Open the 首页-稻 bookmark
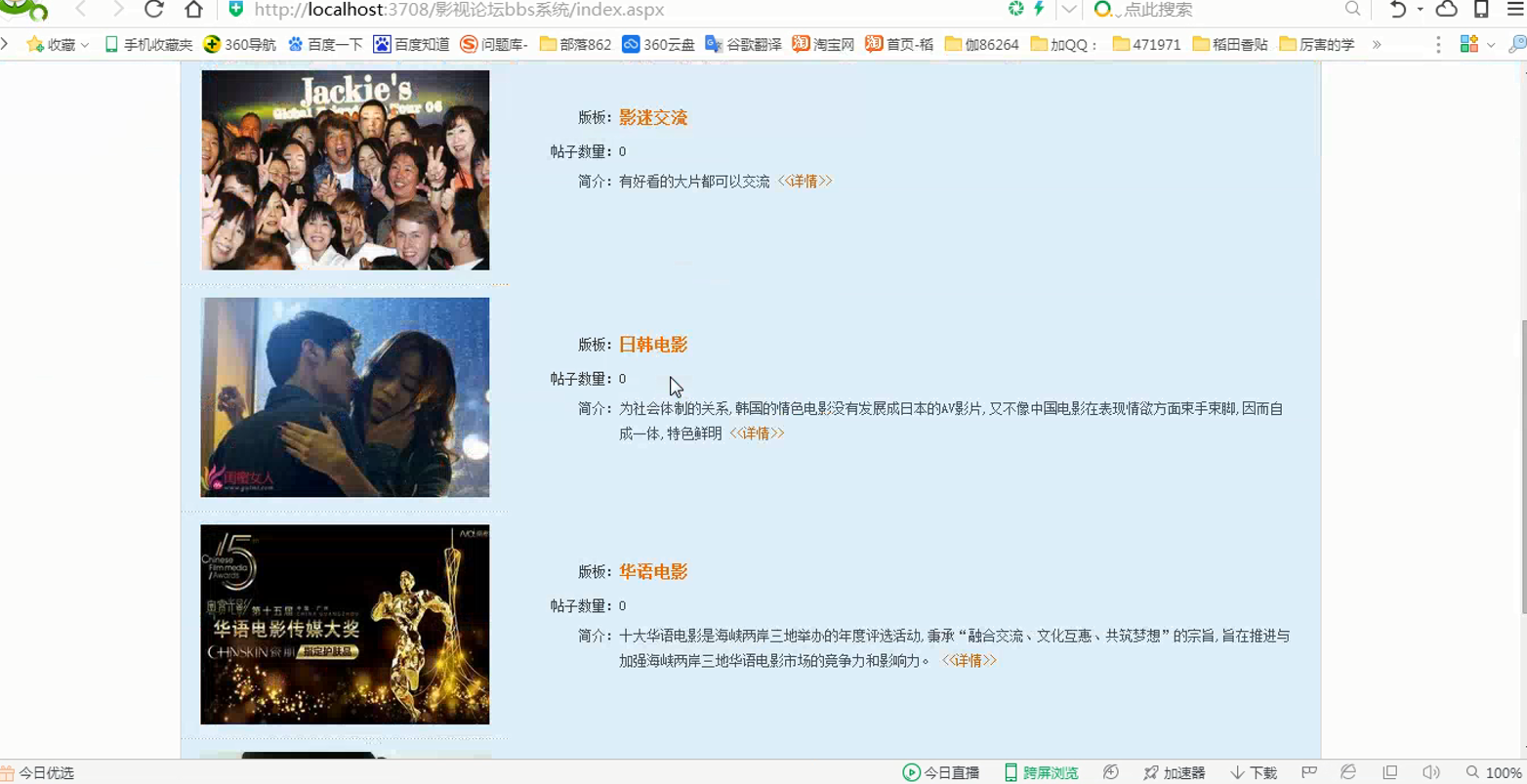1527x784 pixels. (x=899, y=44)
